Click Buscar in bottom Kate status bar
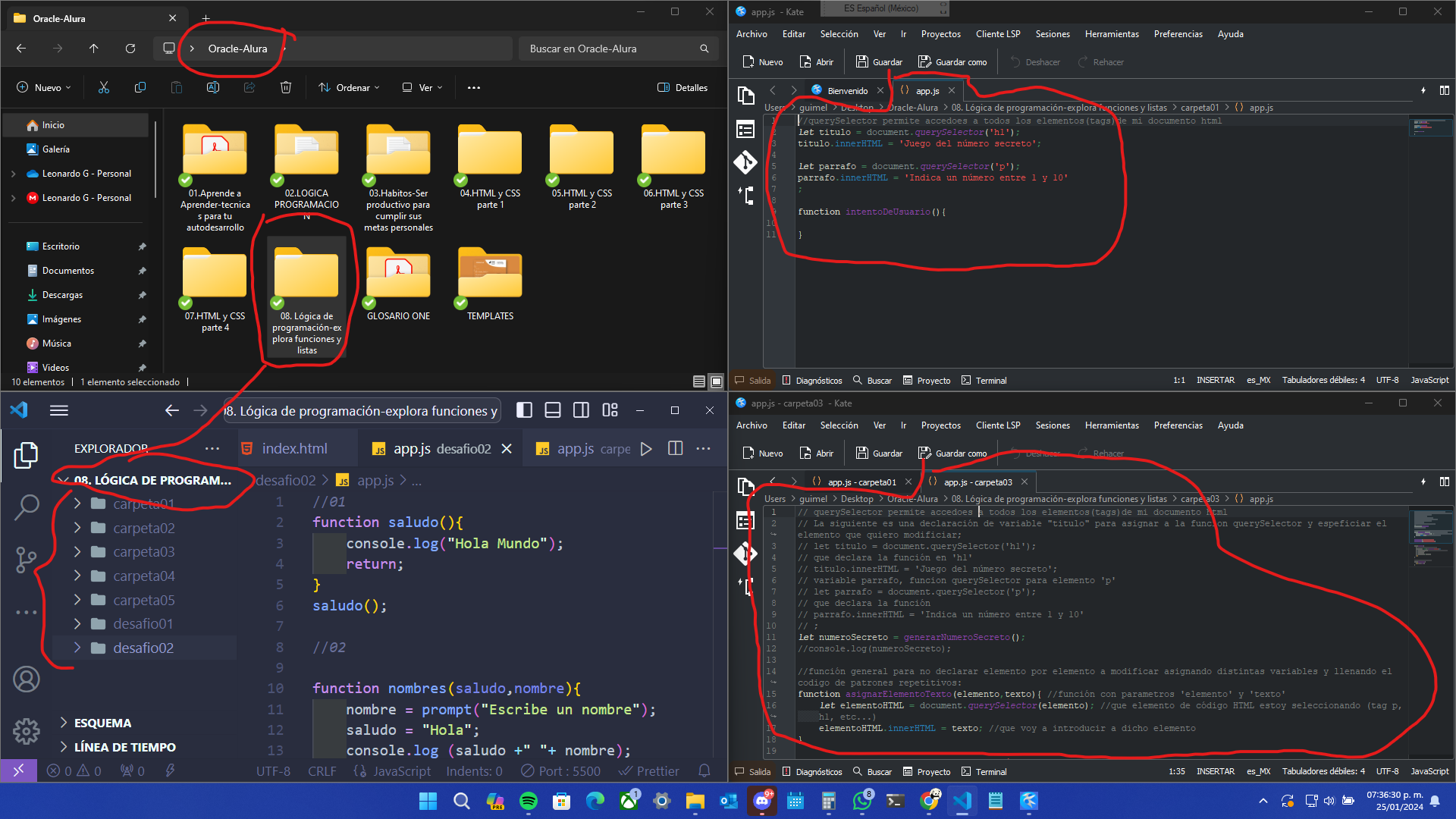Image resolution: width=1456 pixels, height=819 pixels. pyautogui.click(x=872, y=772)
